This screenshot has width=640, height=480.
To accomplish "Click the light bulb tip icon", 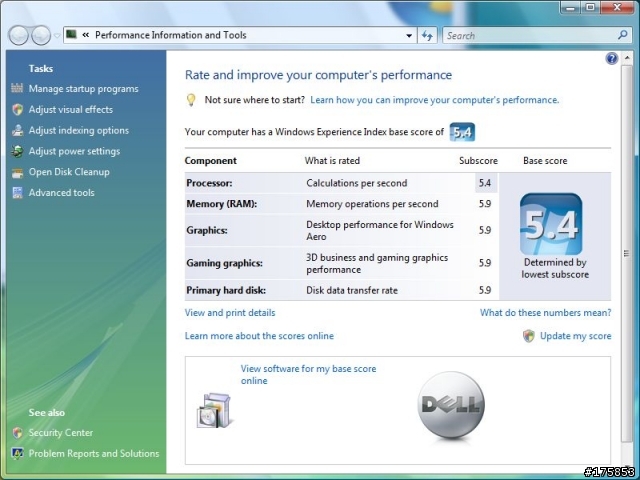I will tap(191, 100).
